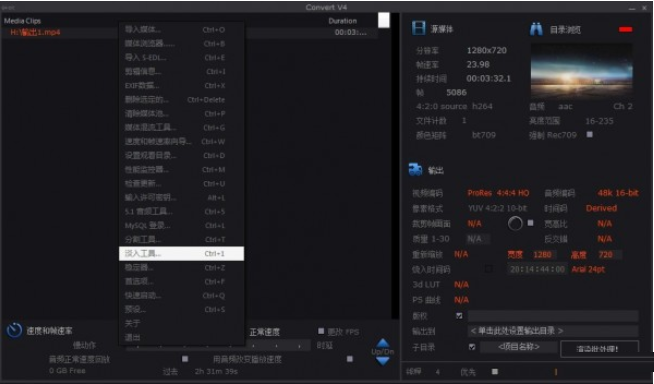Open the crop frame N/A selector
The width and height of the screenshot is (654, 384).
click(474, 223)
